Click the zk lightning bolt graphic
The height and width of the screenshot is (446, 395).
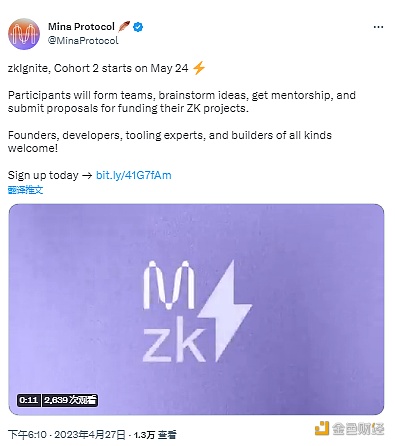tap(226, 310)
